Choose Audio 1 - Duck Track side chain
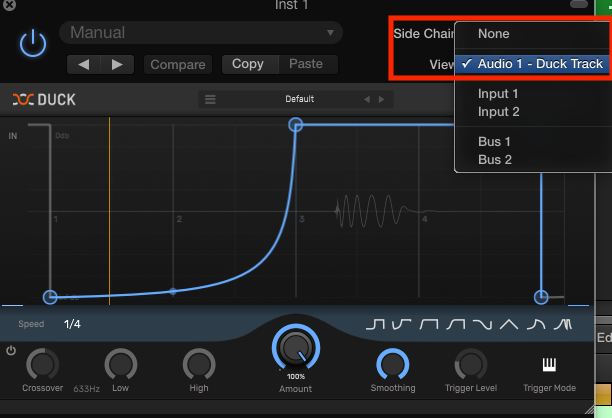Viewport: 612px width, 418px height. point(533,64)
